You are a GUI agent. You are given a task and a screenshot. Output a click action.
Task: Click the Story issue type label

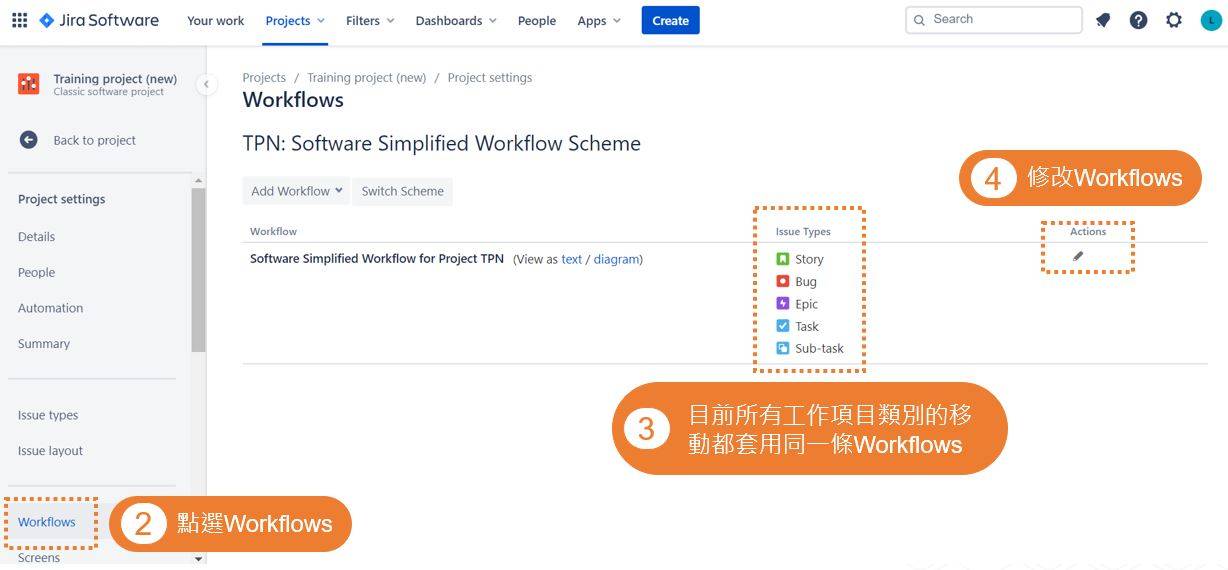(809, 259)
